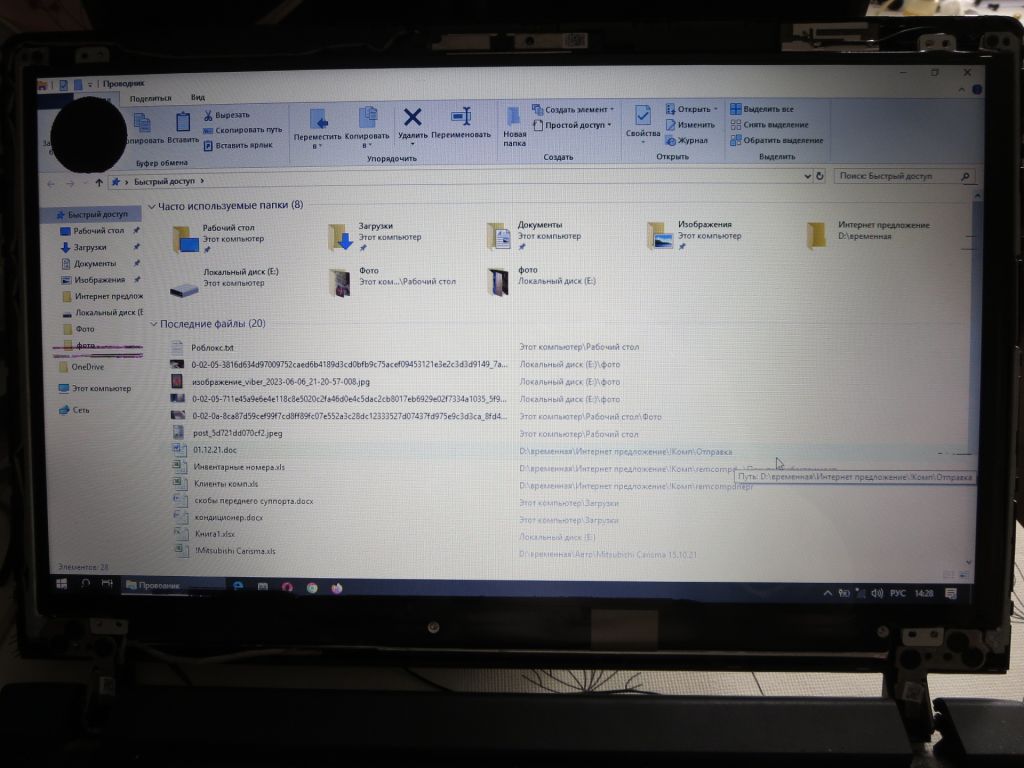Click the Переименовать rename icon
The width and height of the screenshot is (1024, 768).
click(x=460, y=123)
